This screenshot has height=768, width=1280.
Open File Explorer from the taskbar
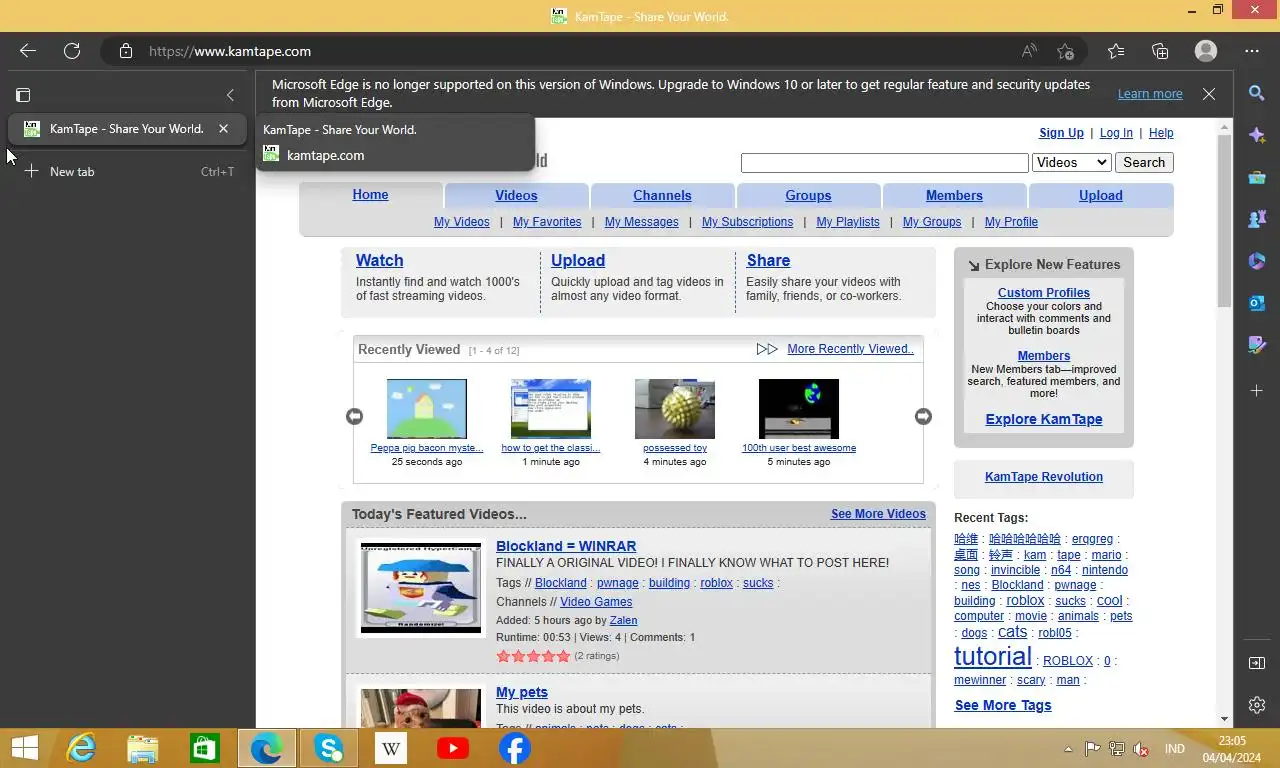click(143, 748)
